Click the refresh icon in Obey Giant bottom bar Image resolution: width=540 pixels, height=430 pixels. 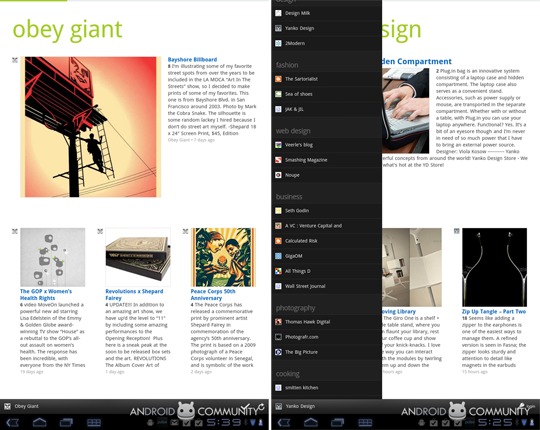[262, 407]
